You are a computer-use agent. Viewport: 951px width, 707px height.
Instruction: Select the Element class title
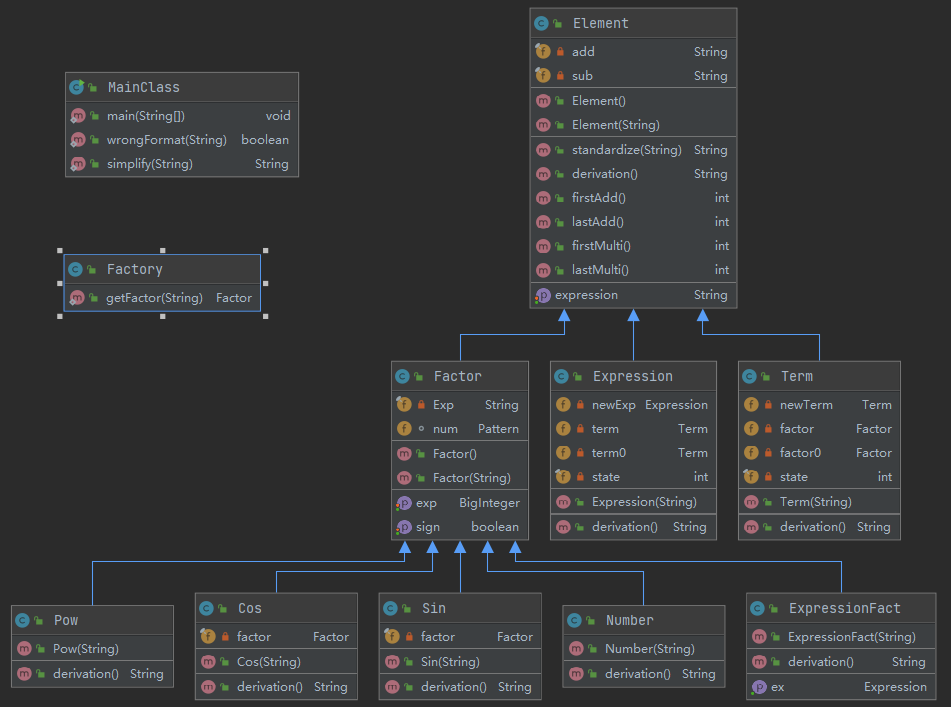coord(601,24)
